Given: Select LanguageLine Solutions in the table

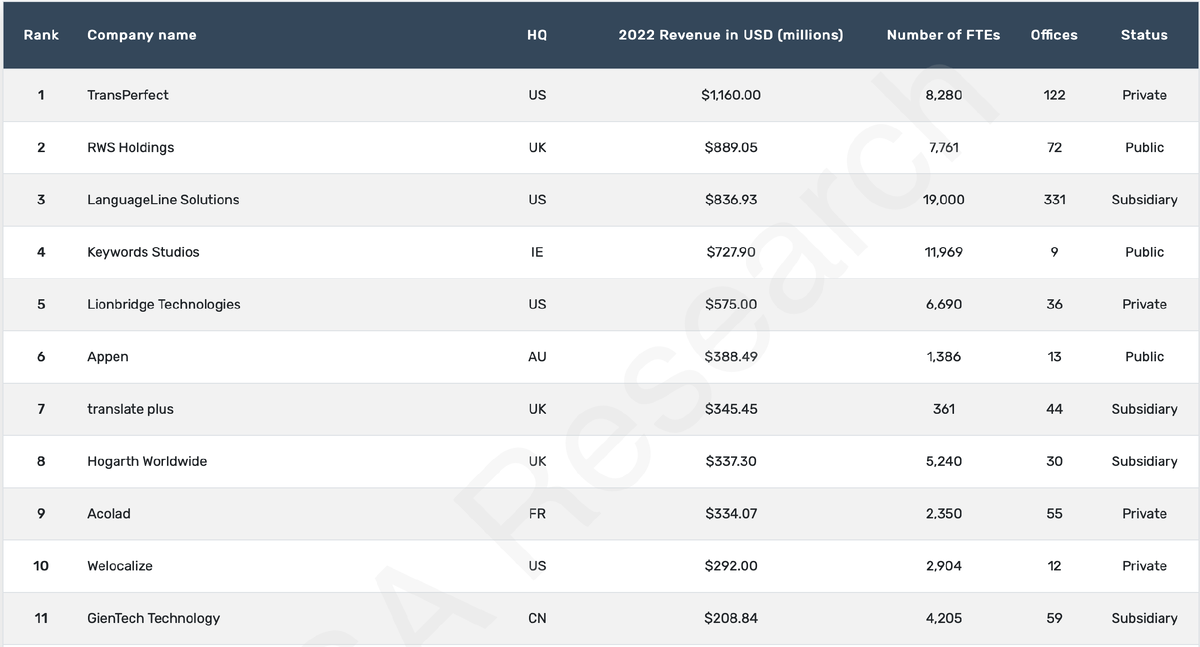Looking at the screenshot, I should 163,200.
